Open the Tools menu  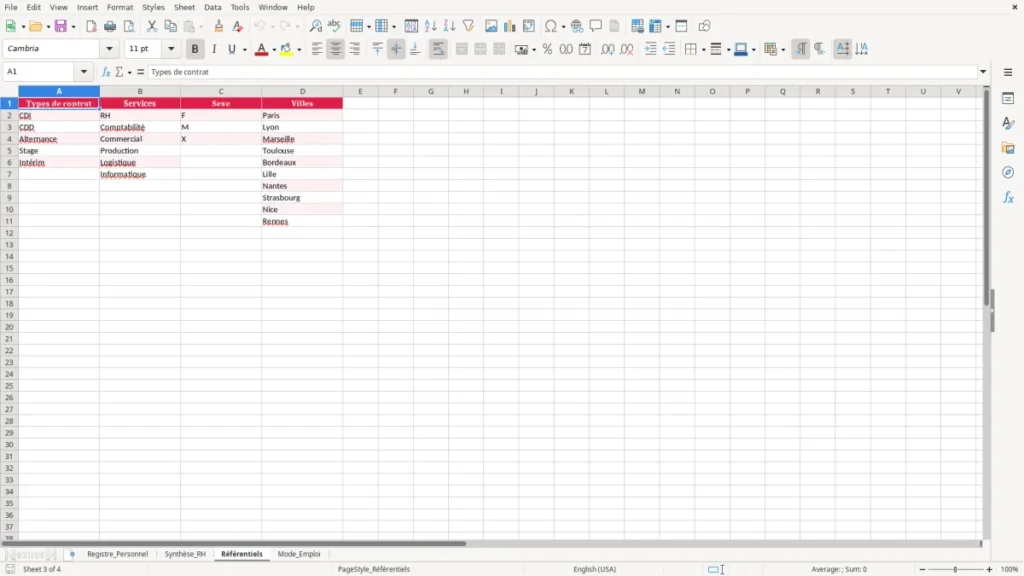tap(240, 7)
